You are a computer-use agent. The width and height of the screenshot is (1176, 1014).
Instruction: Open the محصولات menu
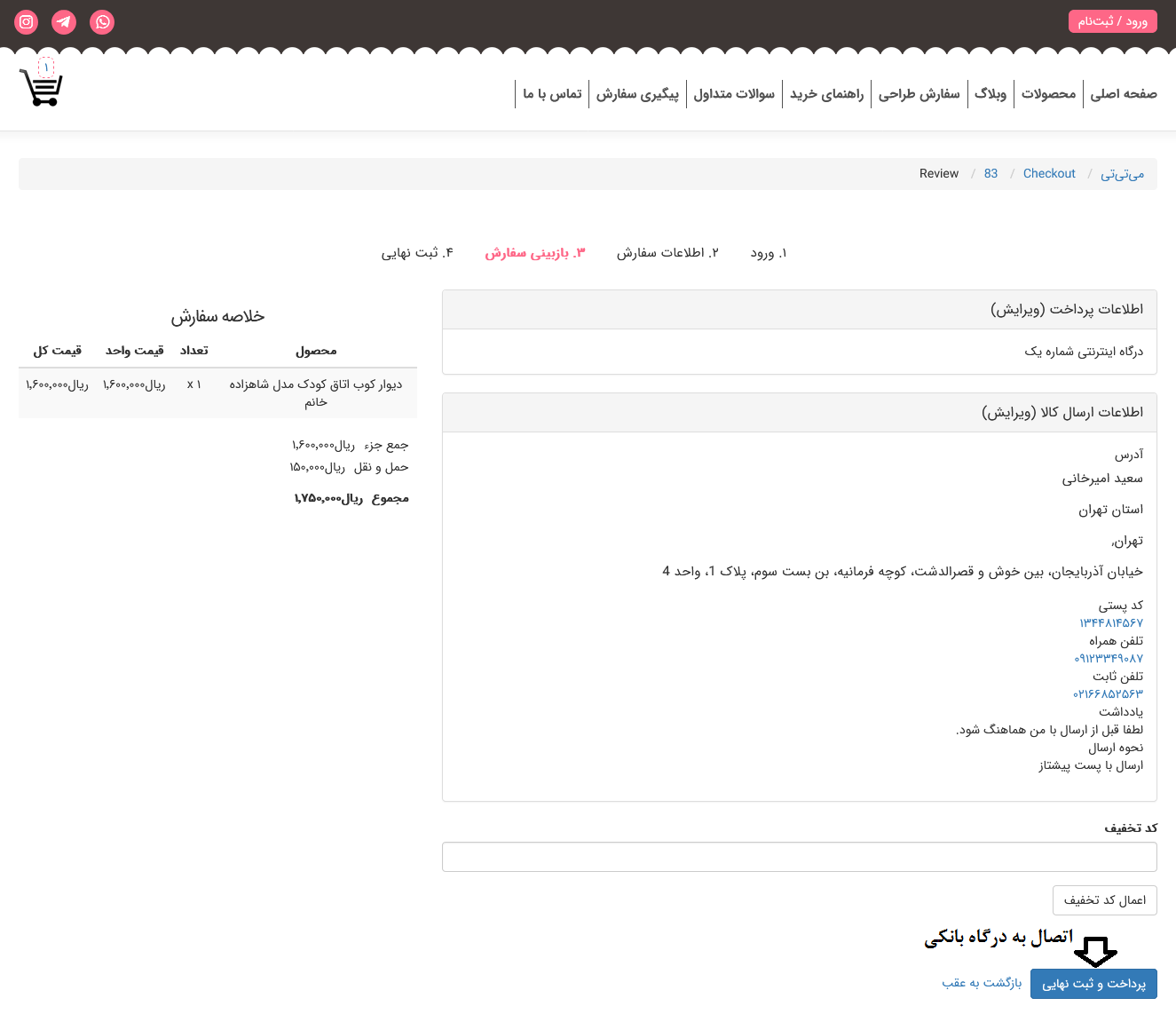point(1048,93)
